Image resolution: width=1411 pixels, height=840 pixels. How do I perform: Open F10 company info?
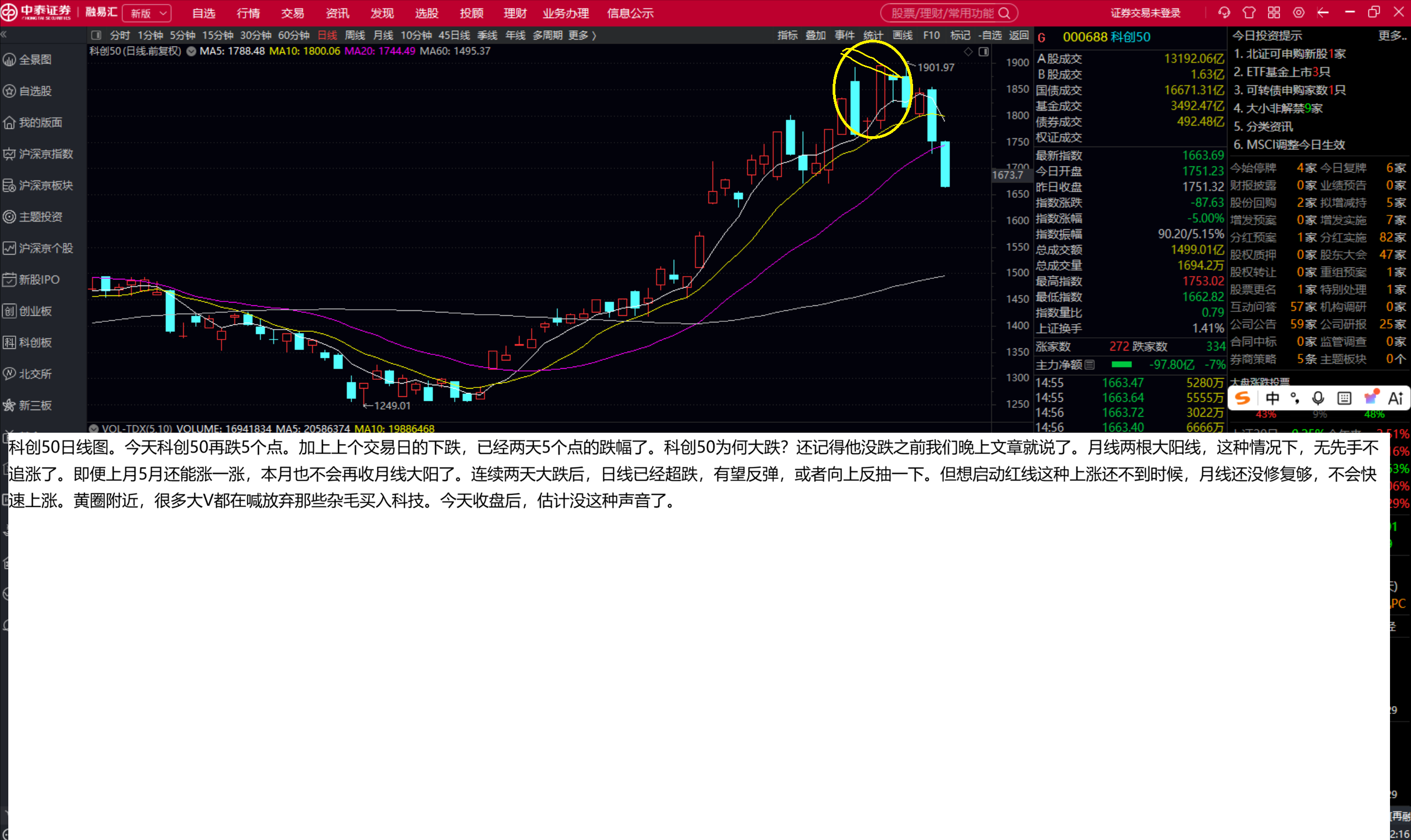pyautogui.click(x=931, y=35)
